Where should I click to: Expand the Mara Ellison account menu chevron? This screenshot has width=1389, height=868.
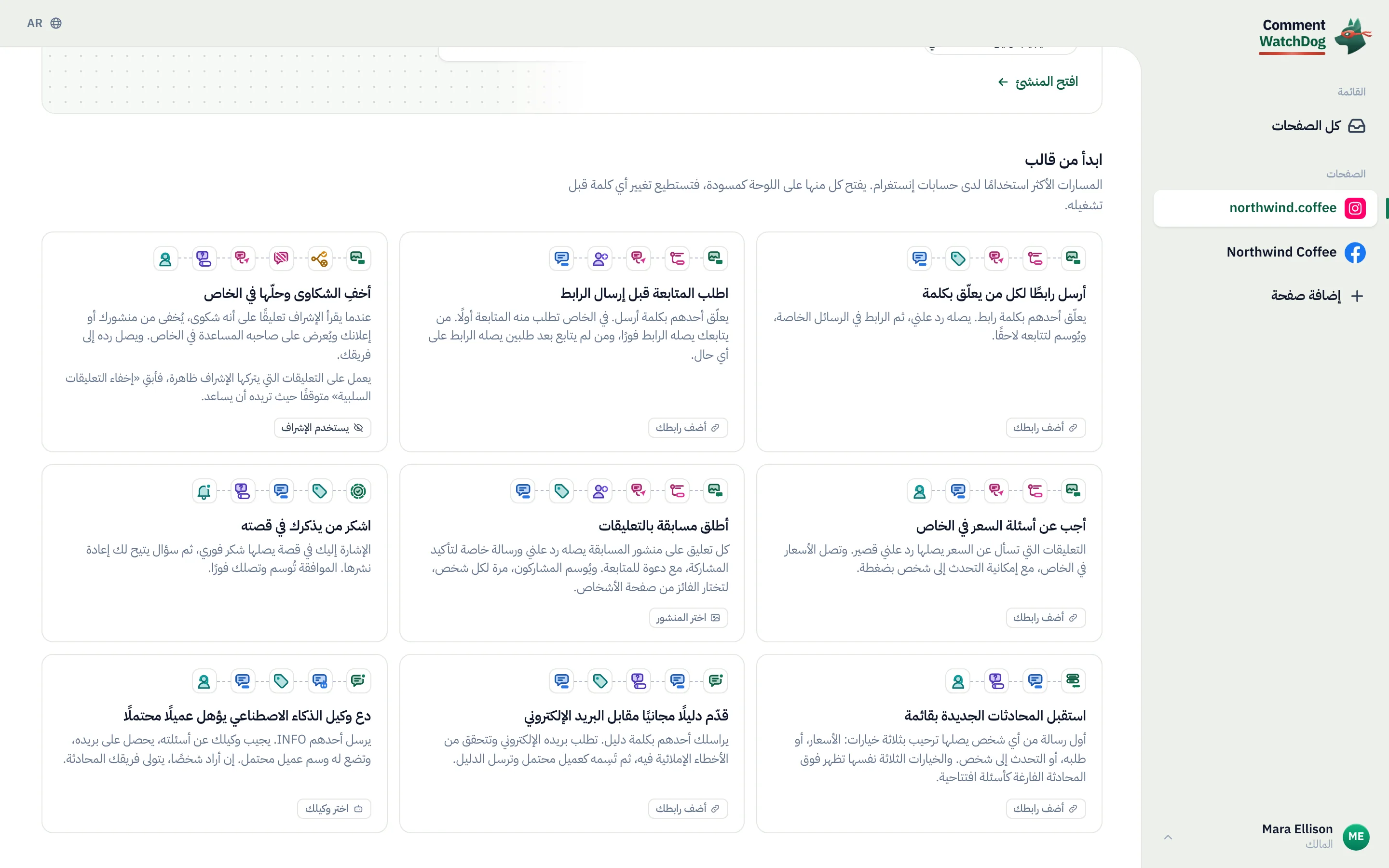point(1168,837)
